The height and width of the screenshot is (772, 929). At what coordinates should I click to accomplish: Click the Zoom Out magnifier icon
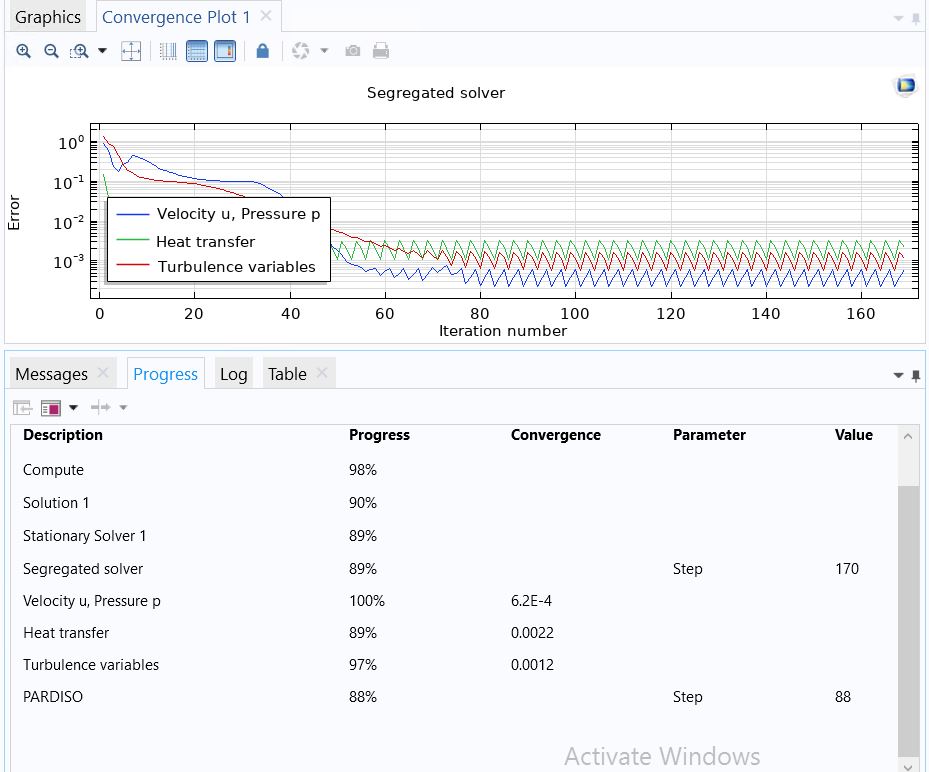(x=51, y=51)
